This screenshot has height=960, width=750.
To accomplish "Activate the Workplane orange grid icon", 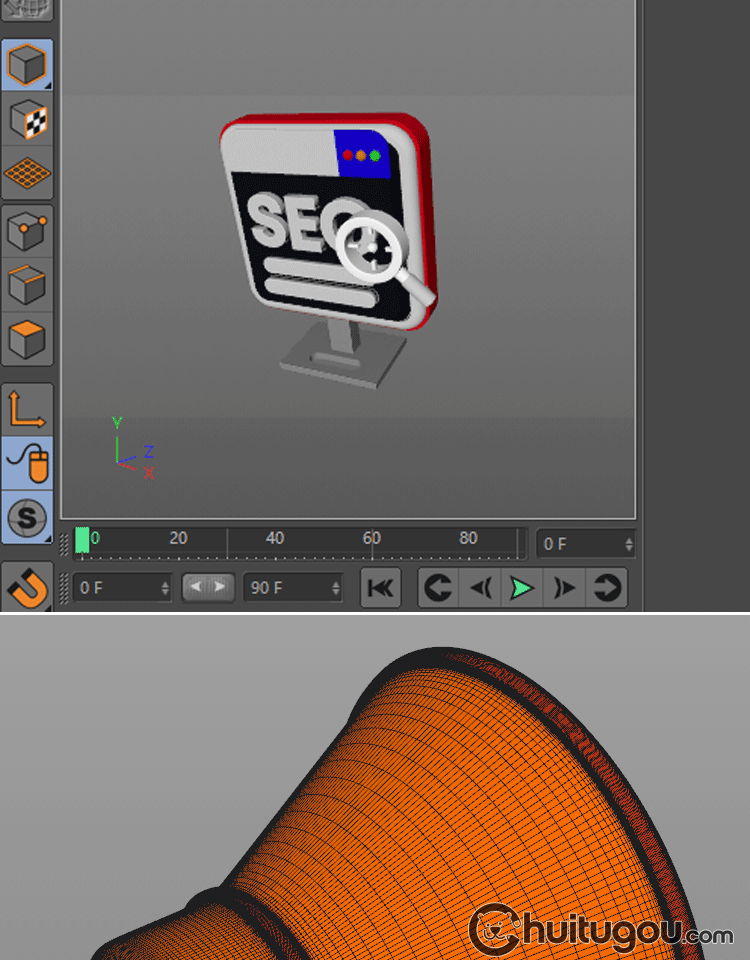I will [27, 173].
